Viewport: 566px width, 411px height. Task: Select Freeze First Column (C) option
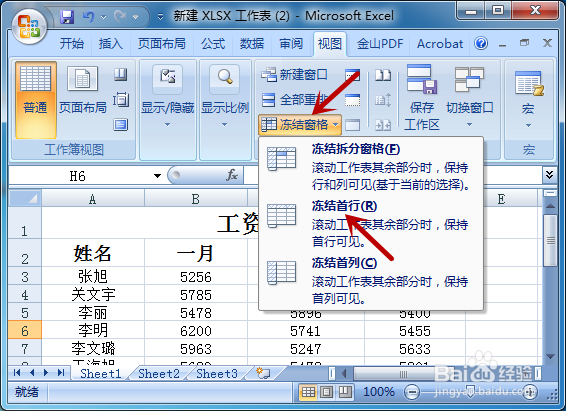point(371,281)
